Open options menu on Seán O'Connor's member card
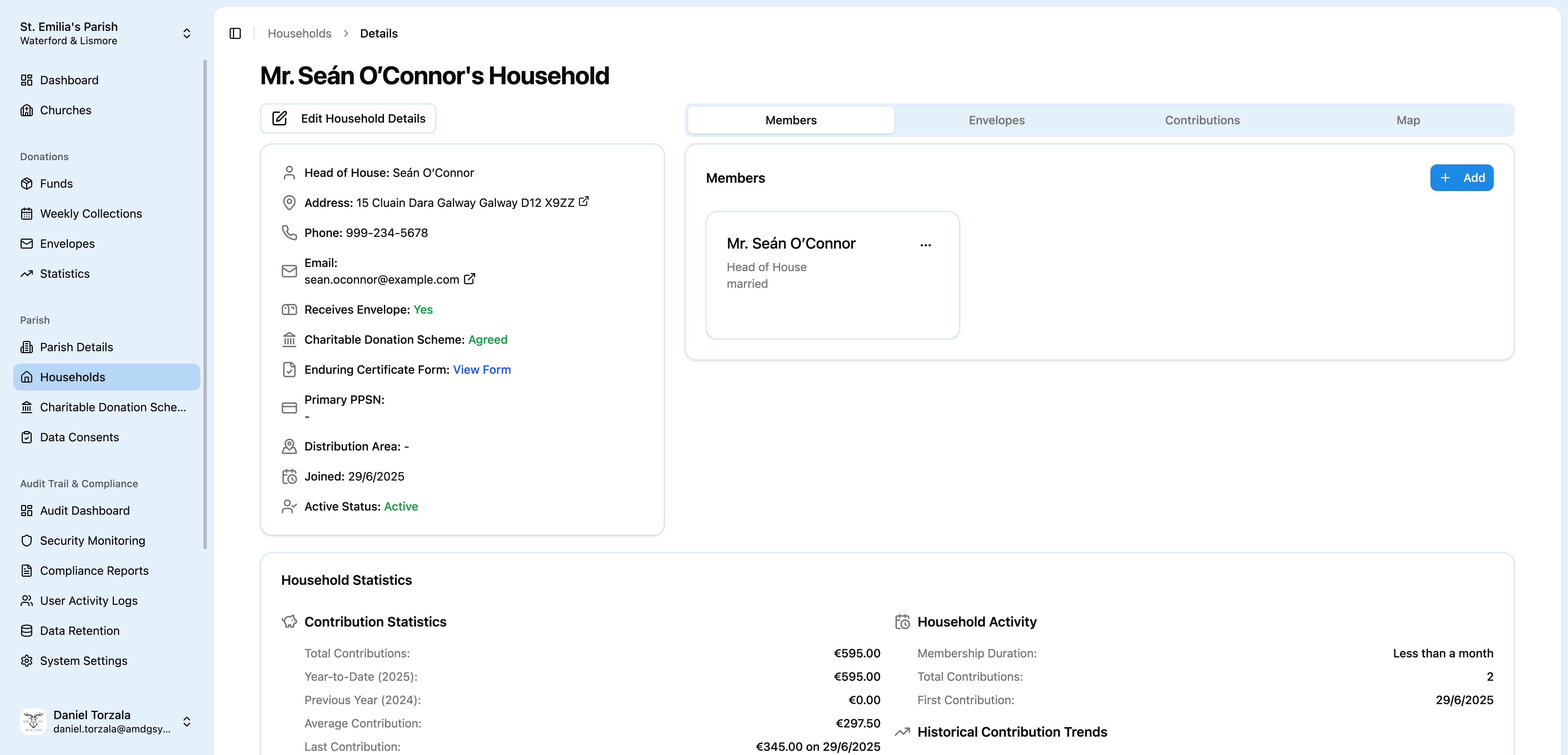 [x=925, y=245]
